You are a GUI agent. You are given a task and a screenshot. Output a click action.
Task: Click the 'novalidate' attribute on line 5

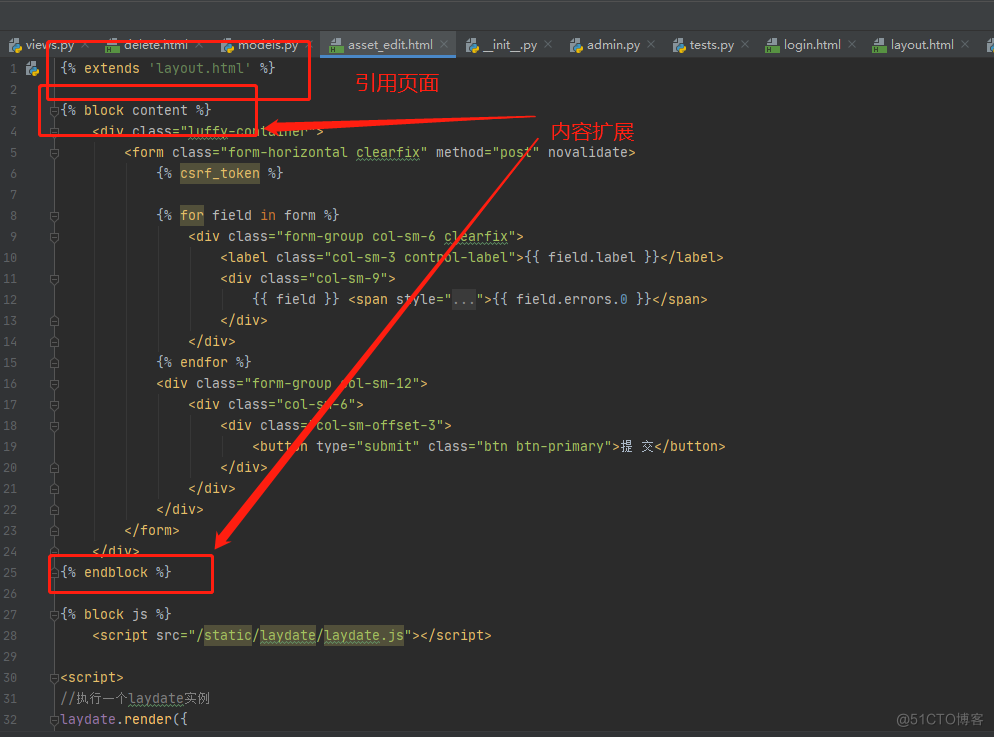588,153
